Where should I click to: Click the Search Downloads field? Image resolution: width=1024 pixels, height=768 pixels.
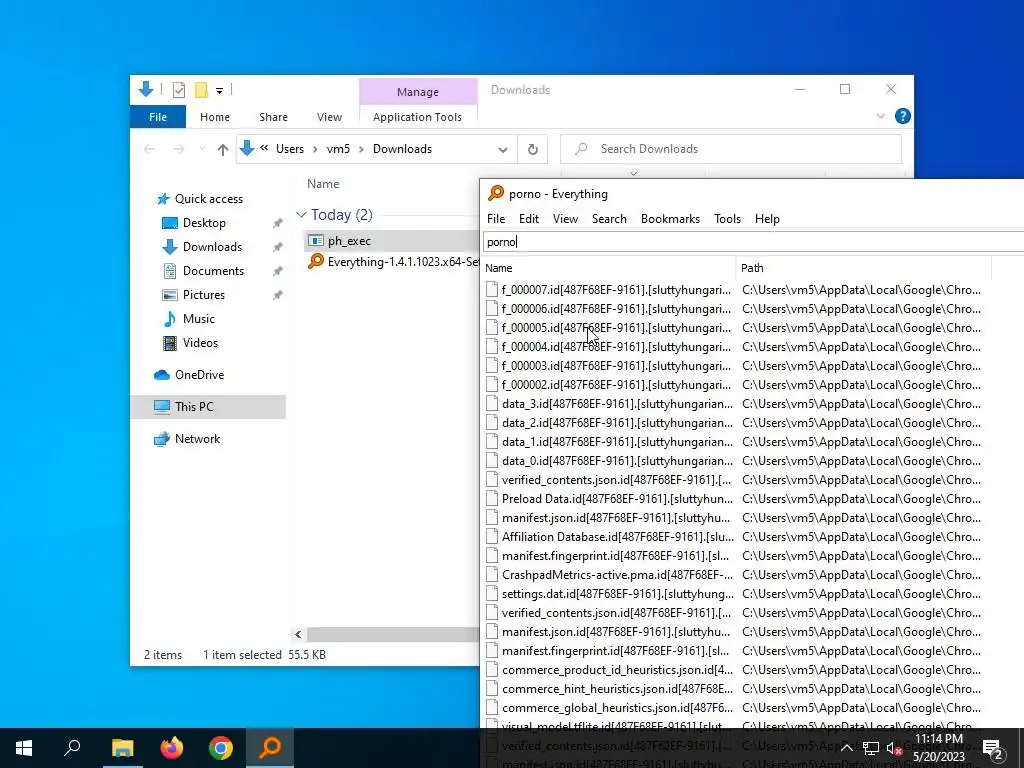(731, 150)
